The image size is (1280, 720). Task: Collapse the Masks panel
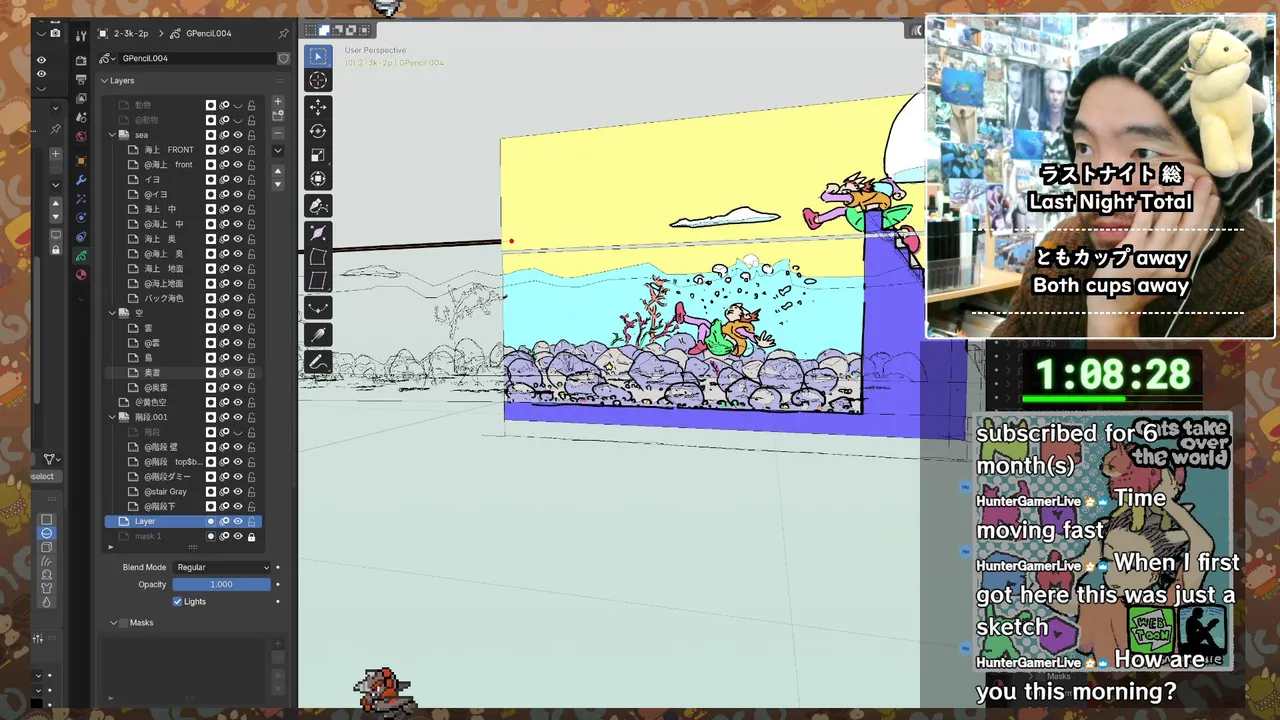113,622
